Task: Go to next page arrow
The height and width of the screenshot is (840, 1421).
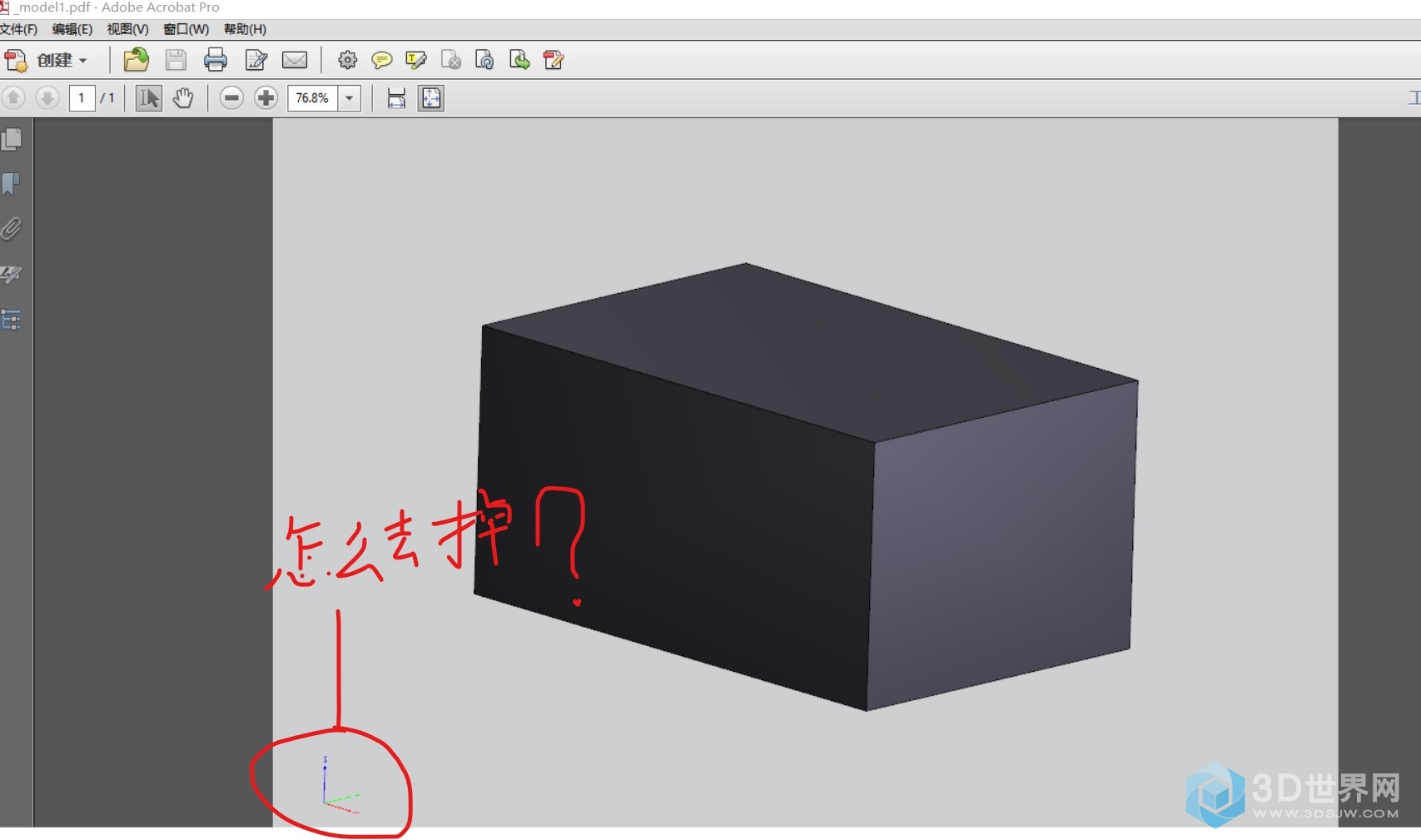Action: [47, 98]
